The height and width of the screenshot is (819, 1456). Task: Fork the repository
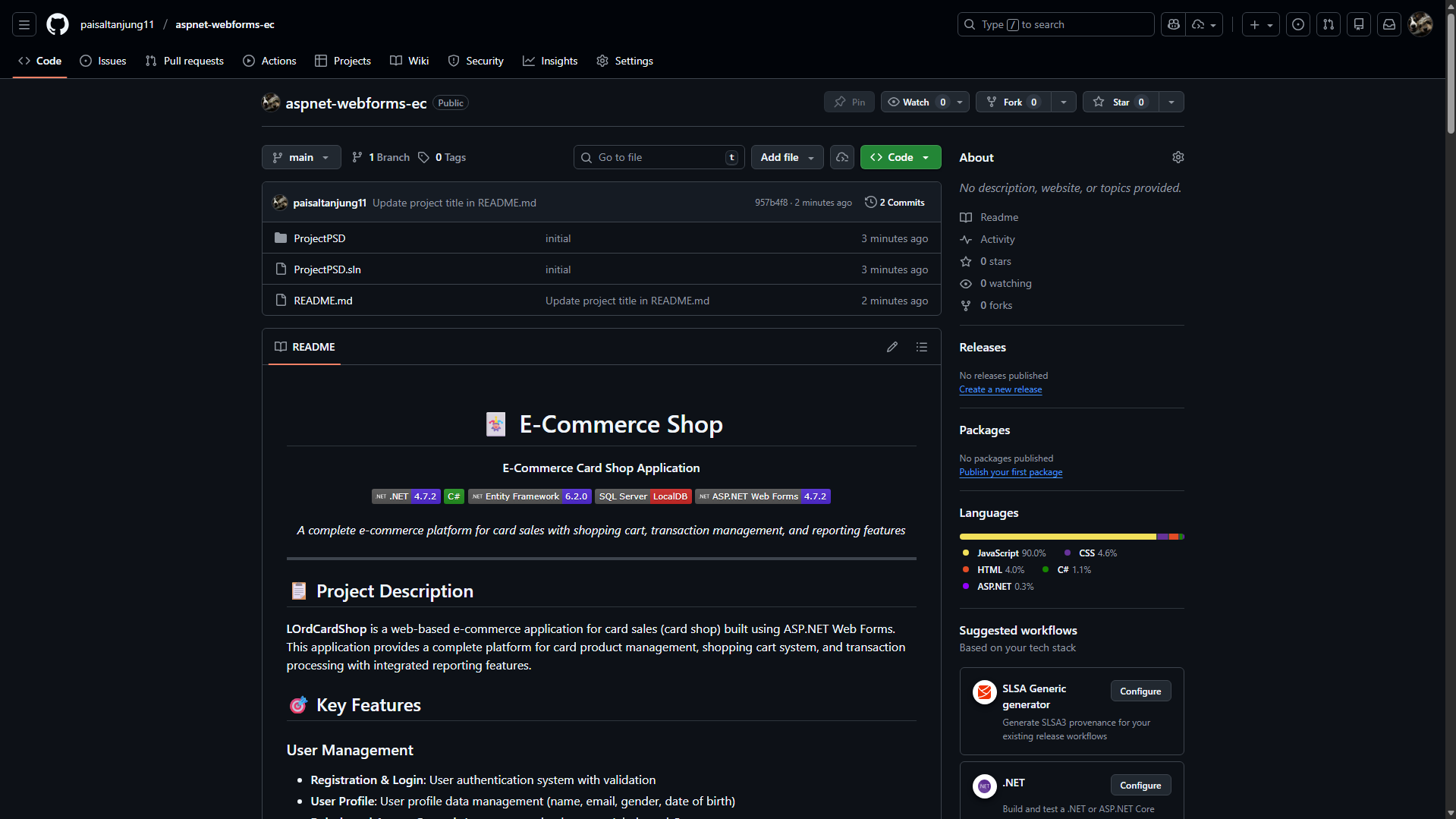[1012, 102]
